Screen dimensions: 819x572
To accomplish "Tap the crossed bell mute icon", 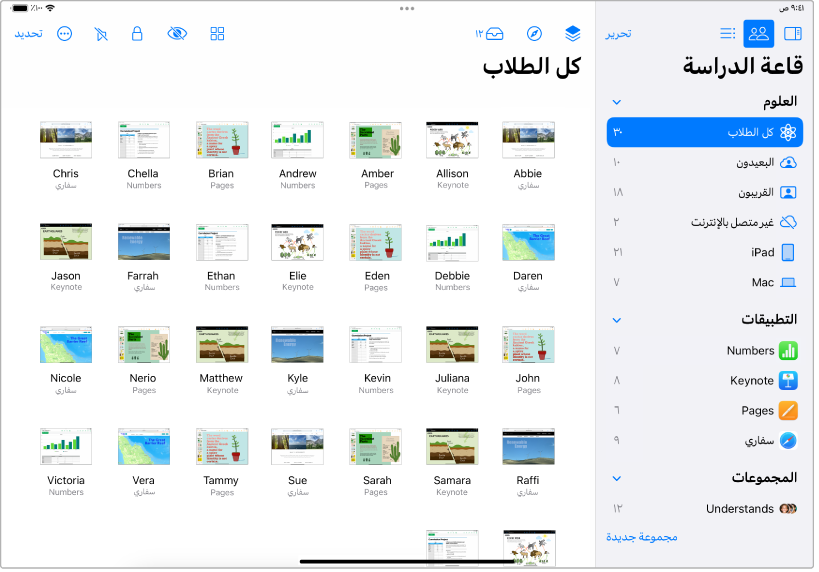I will [101, 34].
